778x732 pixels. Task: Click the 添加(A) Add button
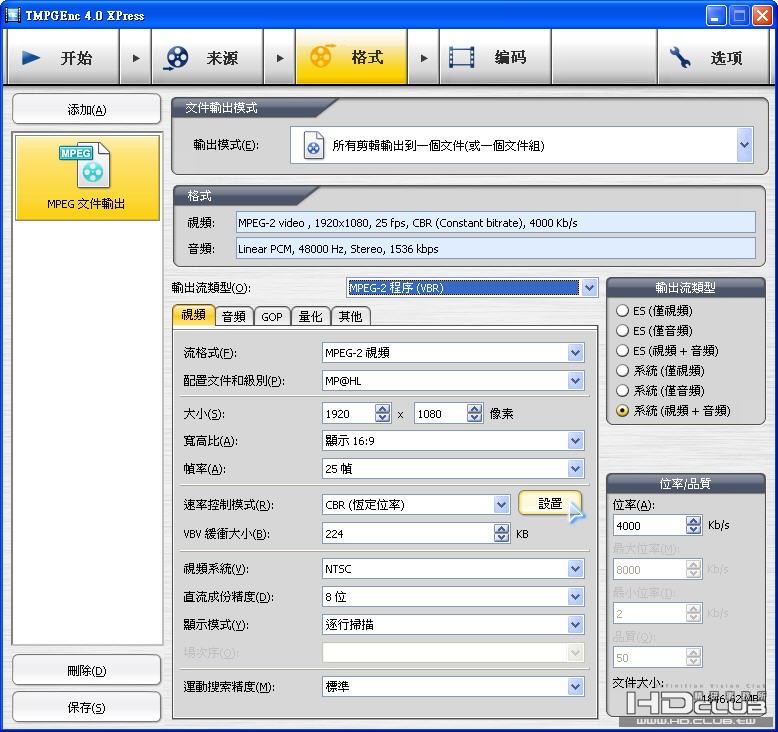pyautogui.click(x=86, y=109)
